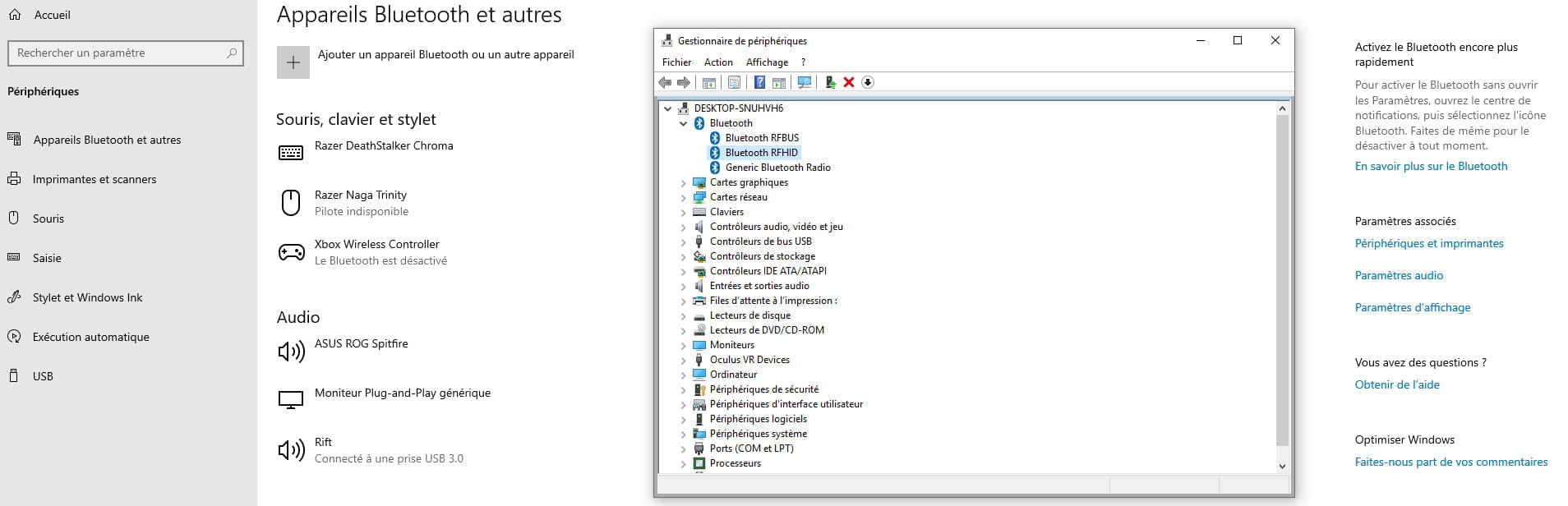Click the disable device down-arrow icon
The image size is (1568, 506).
point(868,82)
